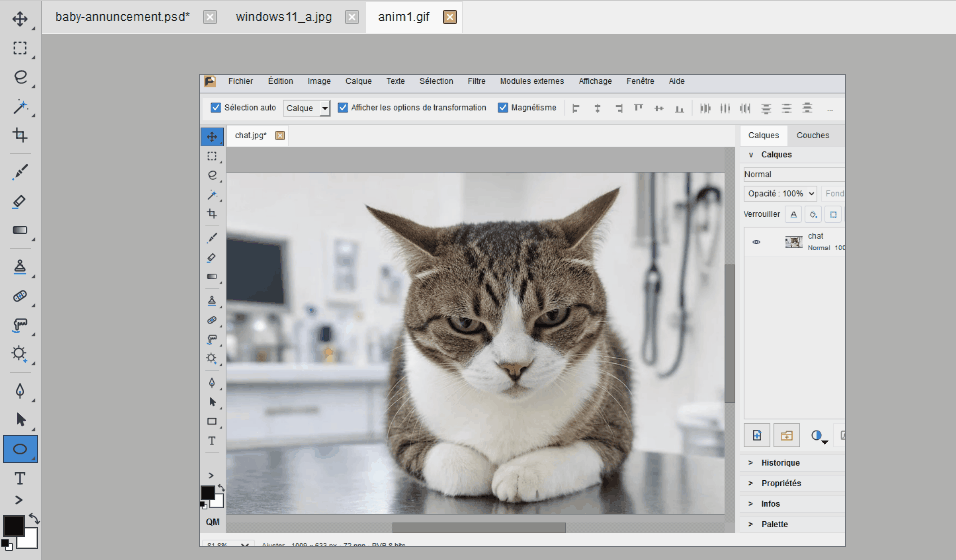
Task: Open the Modules externes menu
Action: coord(532,81)
